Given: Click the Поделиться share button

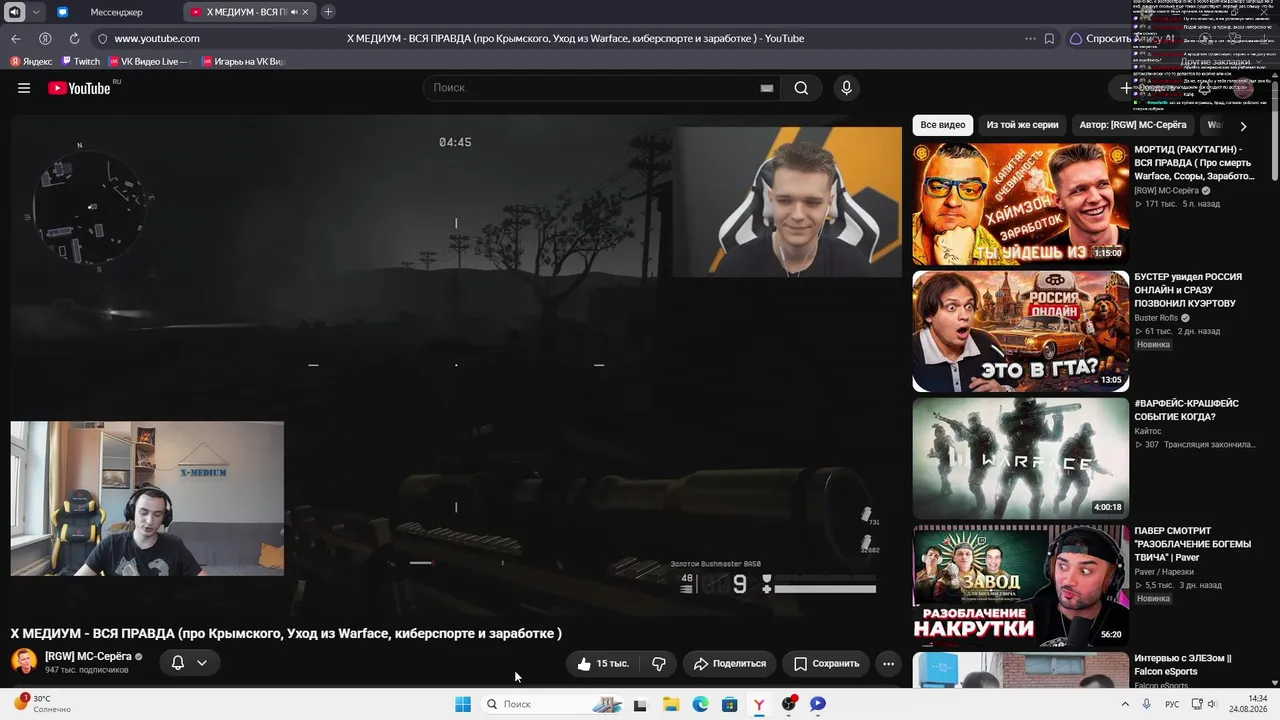Looking at the screenshot, I should (730, 663).
